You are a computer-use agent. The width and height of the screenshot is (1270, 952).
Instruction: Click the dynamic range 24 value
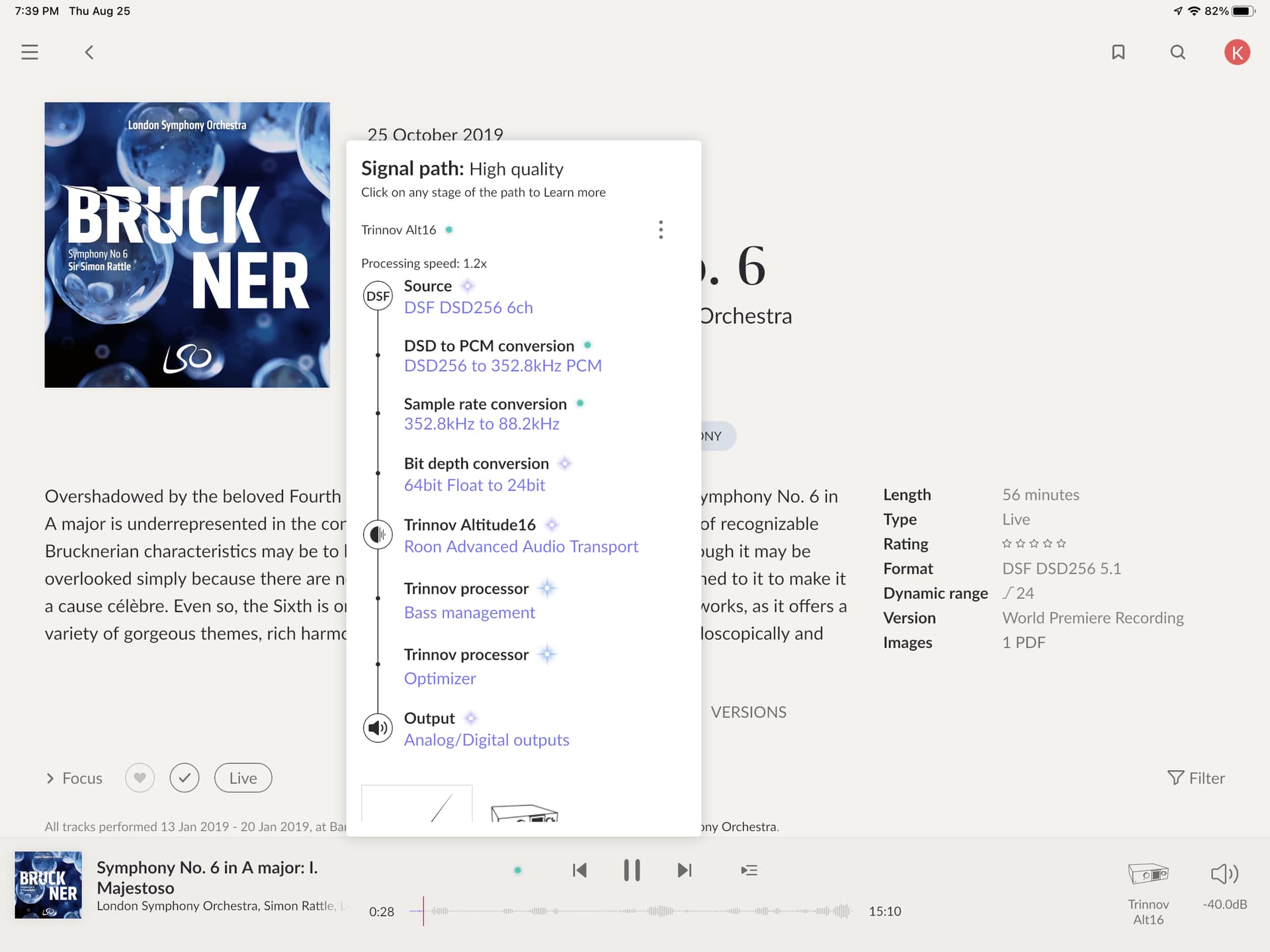[x=1019, y=593]
